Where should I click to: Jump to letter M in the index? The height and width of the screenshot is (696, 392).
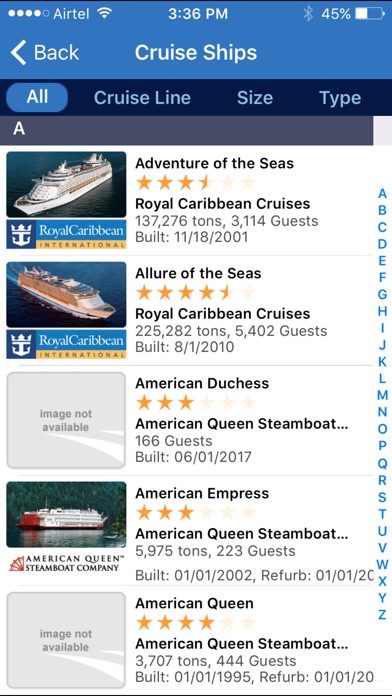[x=382, y=395]
